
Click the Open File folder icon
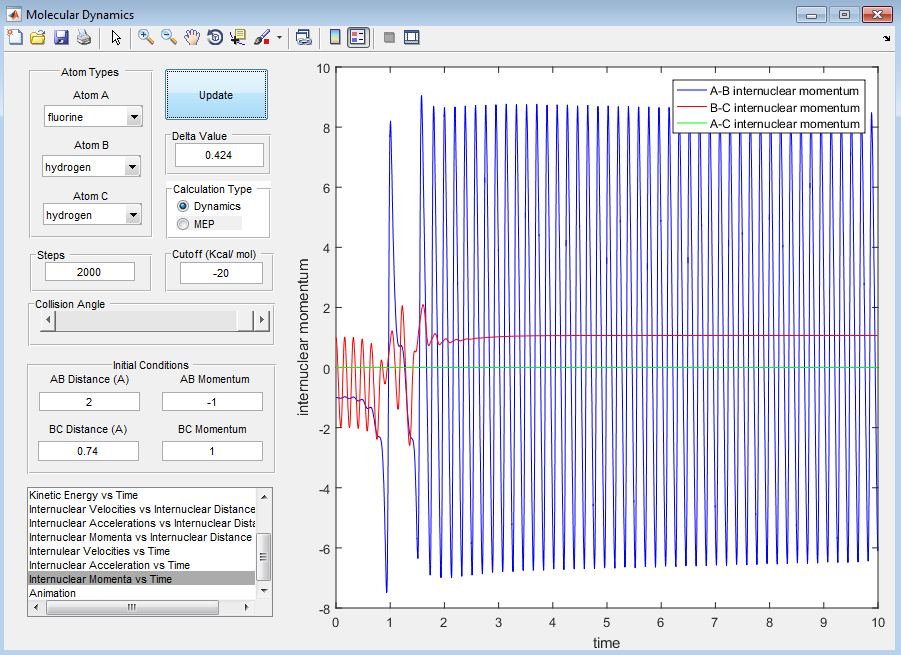(38, 38)
